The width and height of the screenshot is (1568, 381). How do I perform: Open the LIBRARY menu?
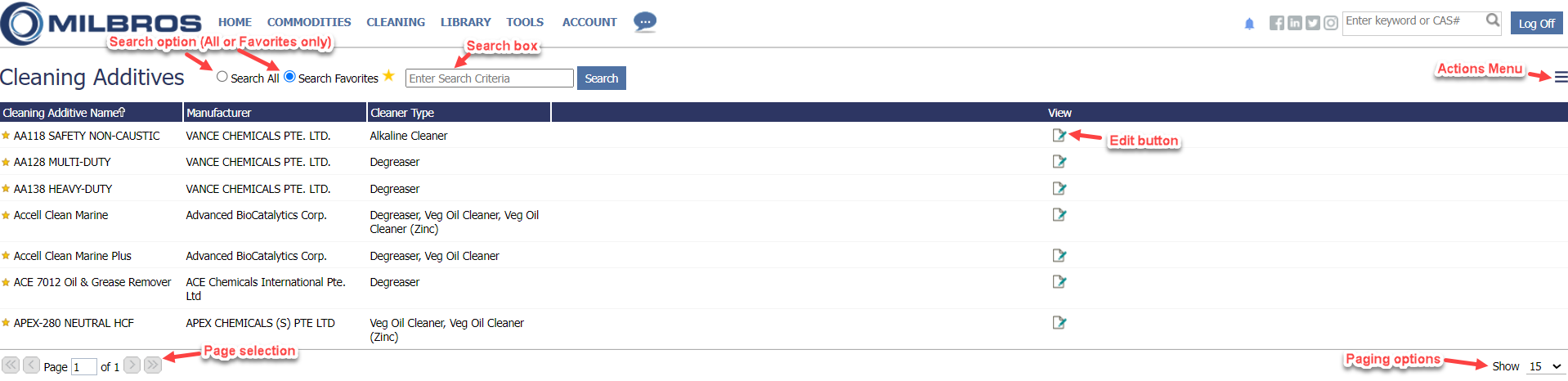point(466,22)
